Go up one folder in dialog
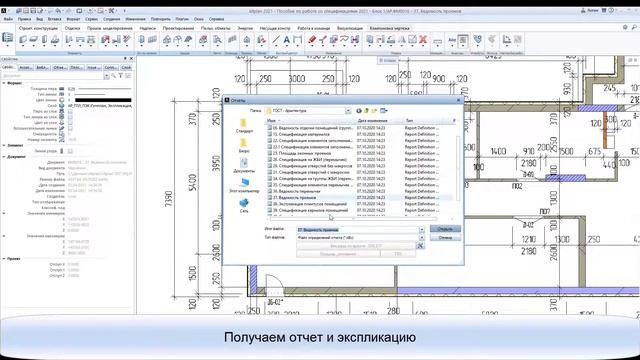The image size is (640, 360). (x=367, y=111)
